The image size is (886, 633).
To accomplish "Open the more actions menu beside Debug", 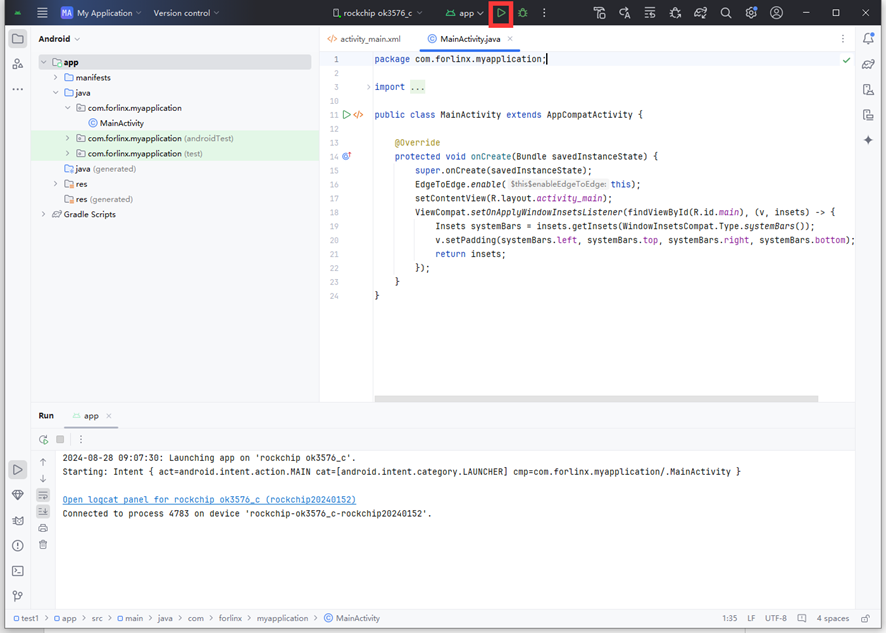I will pos(544,13).
